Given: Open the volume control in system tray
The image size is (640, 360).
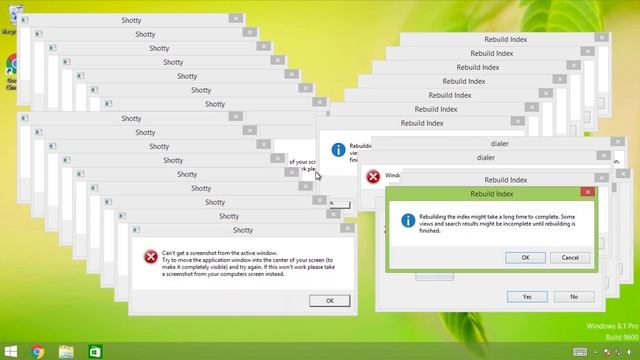Looking at the screenshot, I should pos(629,352).
